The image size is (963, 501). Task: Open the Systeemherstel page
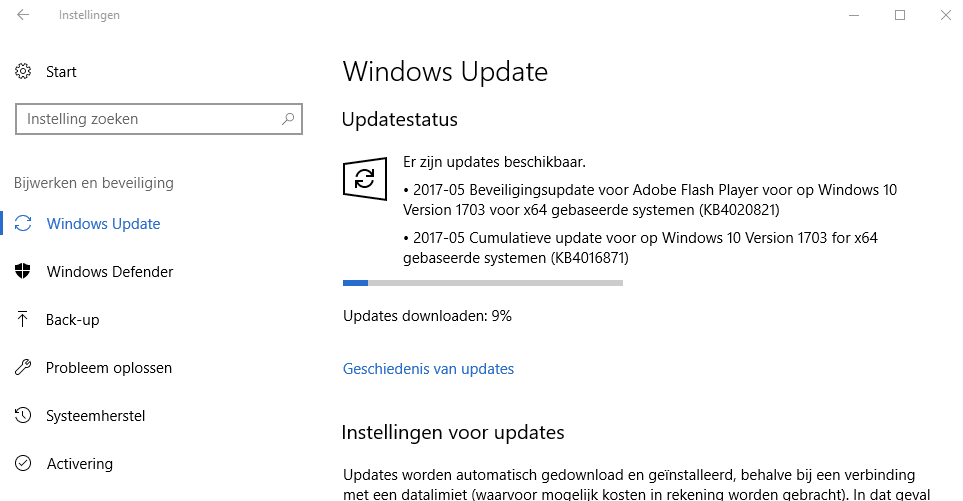pos(96,416)
